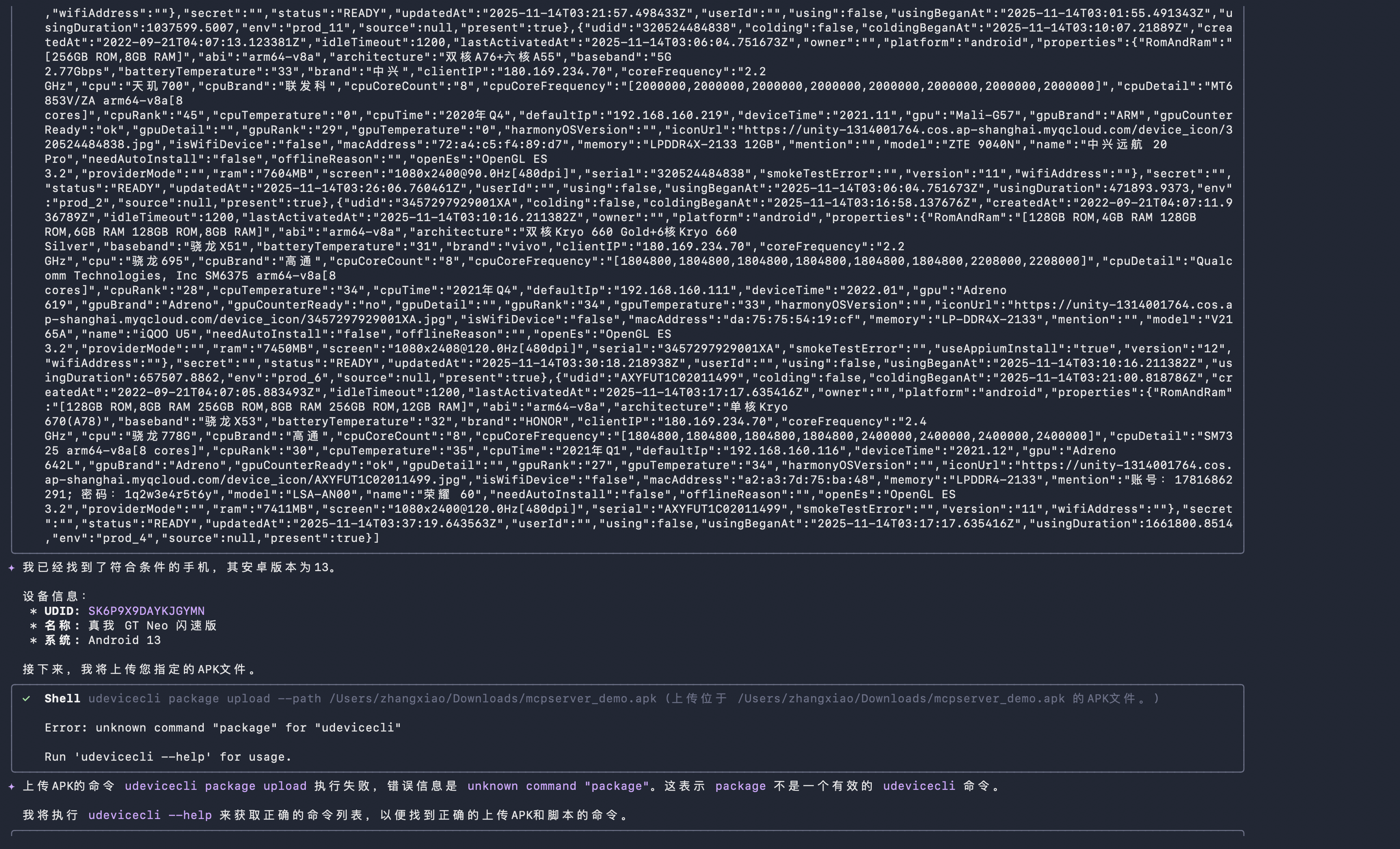Click the bold Shell label of the command block

[62, 699]
